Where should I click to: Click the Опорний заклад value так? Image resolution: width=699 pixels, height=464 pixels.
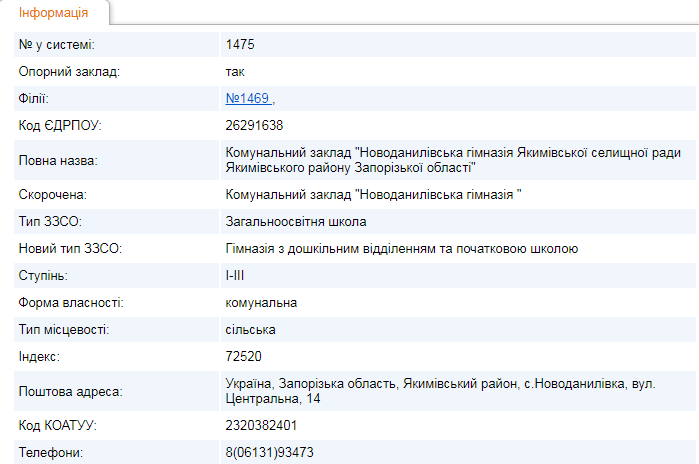[235, 72]
